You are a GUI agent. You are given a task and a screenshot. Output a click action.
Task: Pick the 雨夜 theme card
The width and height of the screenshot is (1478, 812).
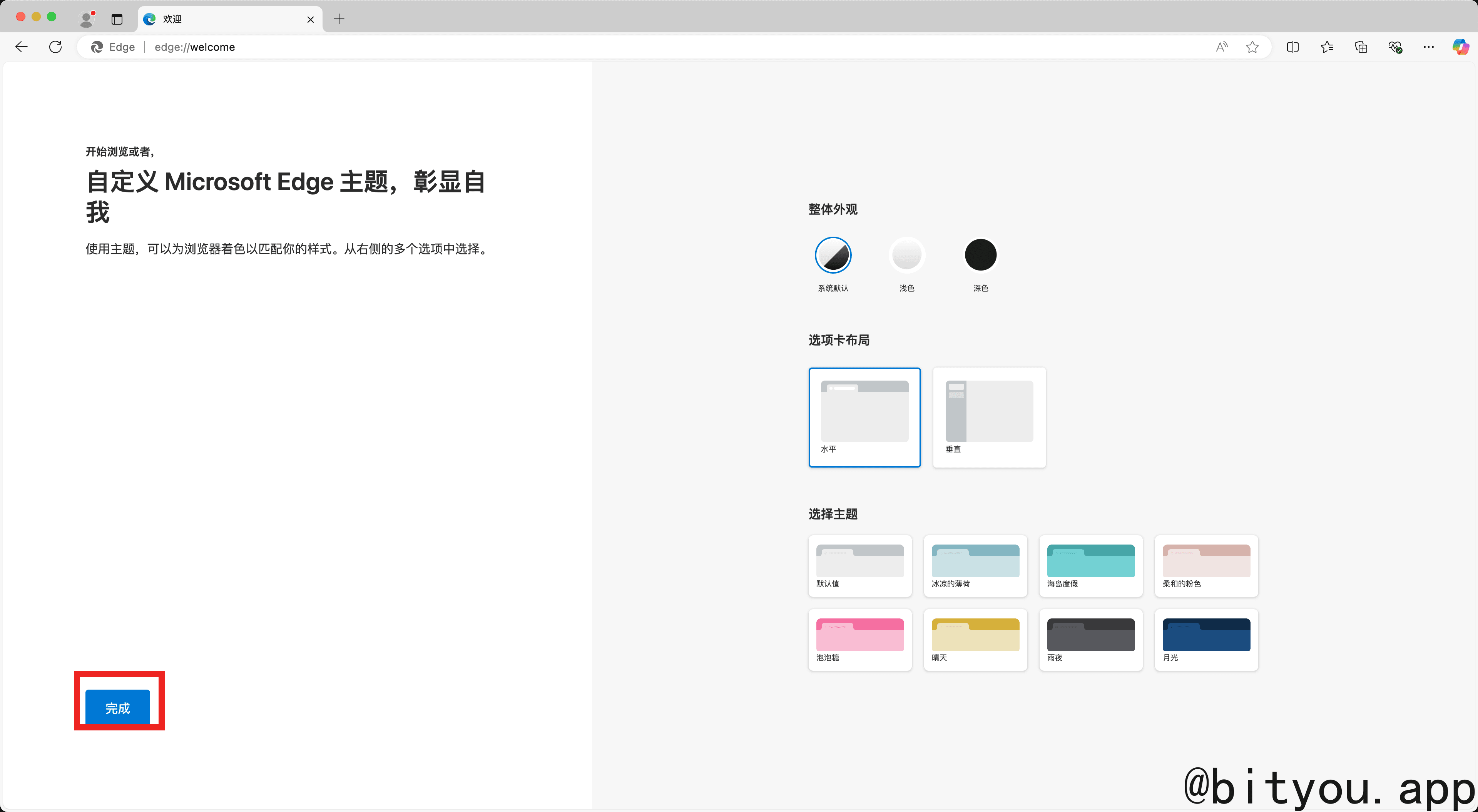click(x=1091, y=640)
